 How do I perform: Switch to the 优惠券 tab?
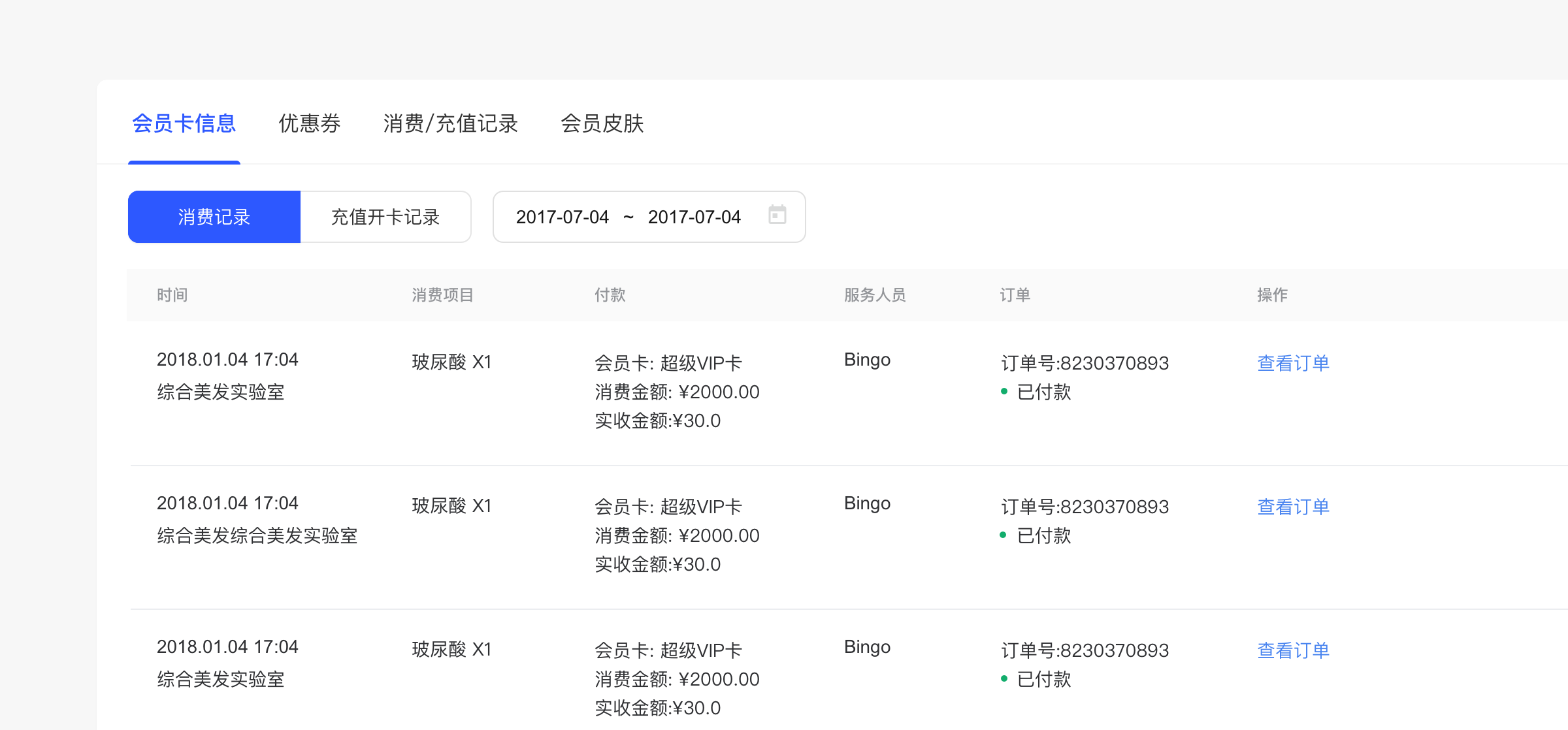pyautogui.click(x=309, y=123)
